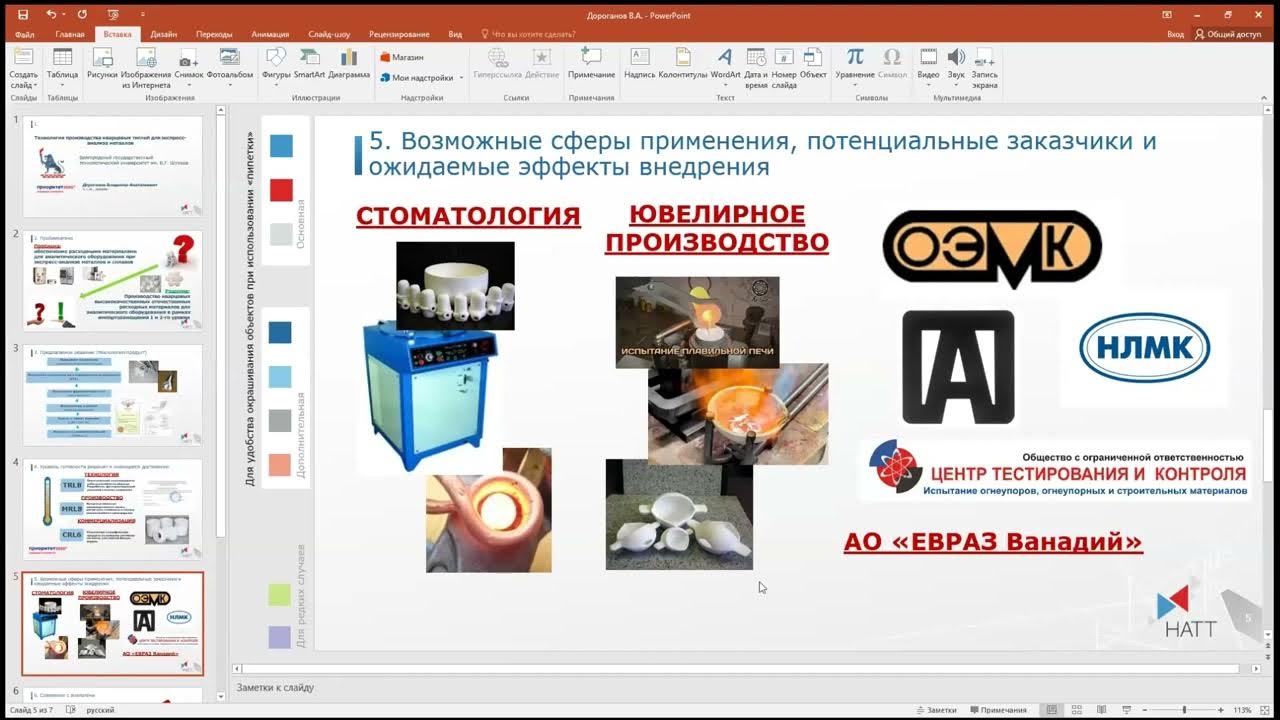
Task: Click the ОЭМК logo image on slide
Action: (x=992, y=249)
